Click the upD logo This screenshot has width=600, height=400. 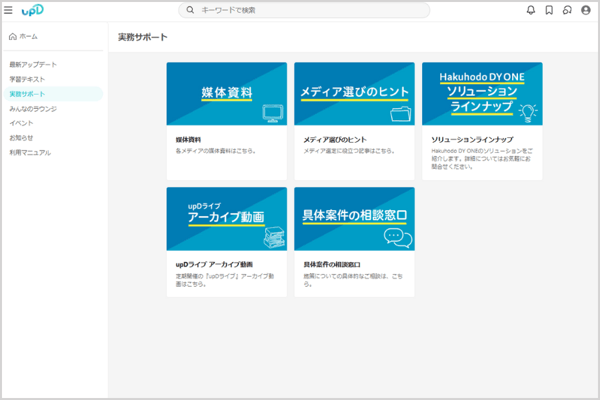pyautogui.click(x=33, y=10)
